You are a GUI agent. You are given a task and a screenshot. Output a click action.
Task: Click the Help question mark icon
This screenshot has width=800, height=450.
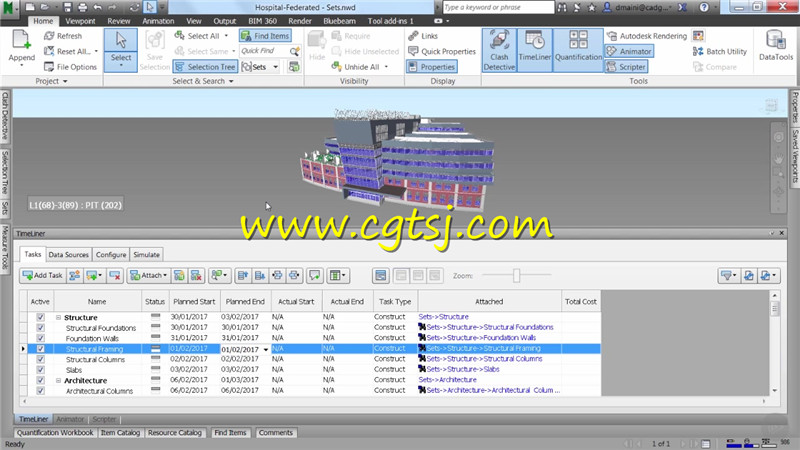[x=704, y=7]
